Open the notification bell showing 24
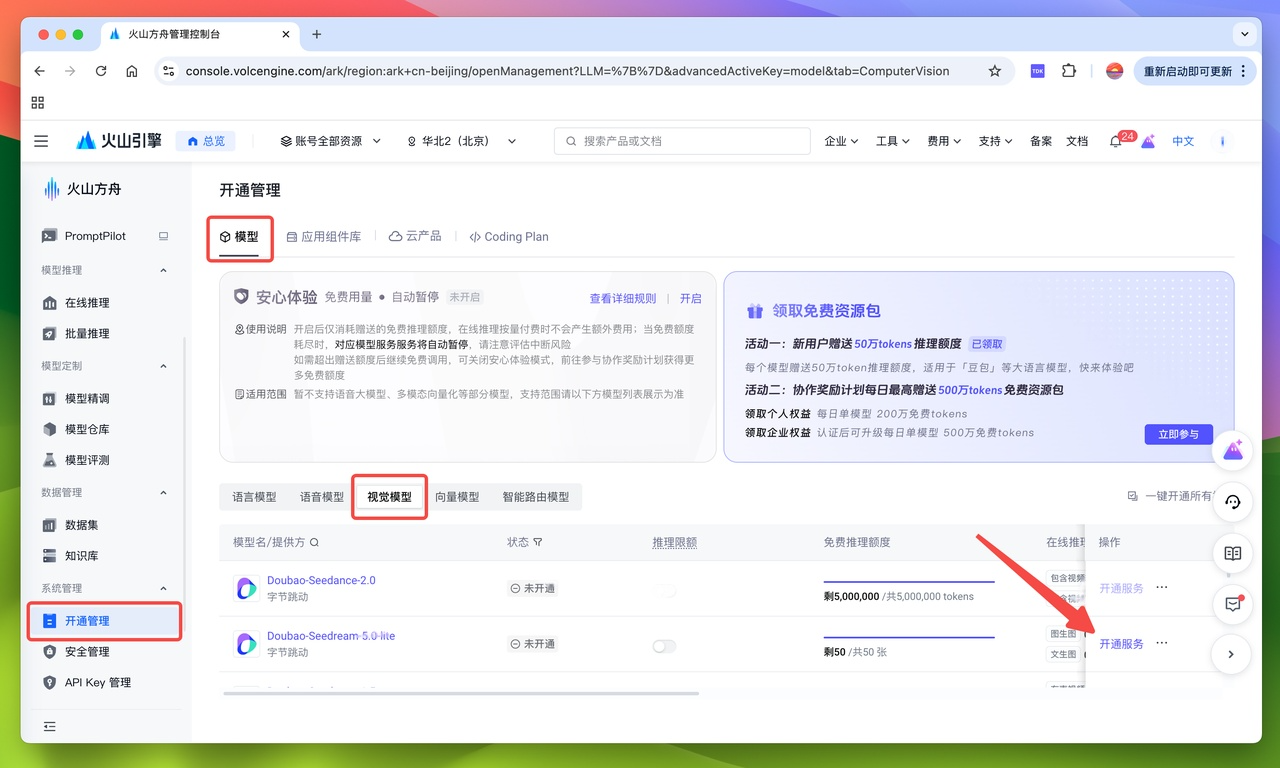The image size is (1280, 768). pos(1114,141)
